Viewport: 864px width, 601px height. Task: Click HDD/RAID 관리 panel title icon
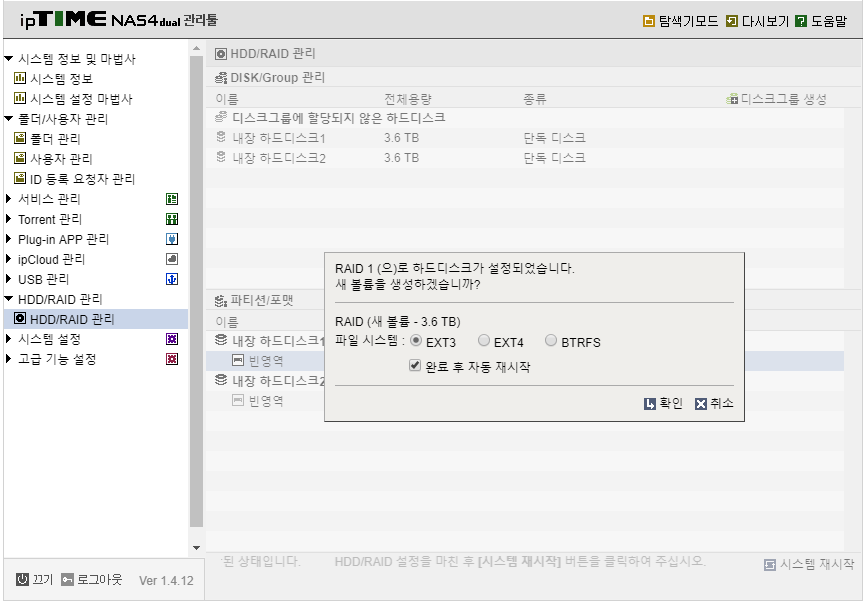(221, 53)
